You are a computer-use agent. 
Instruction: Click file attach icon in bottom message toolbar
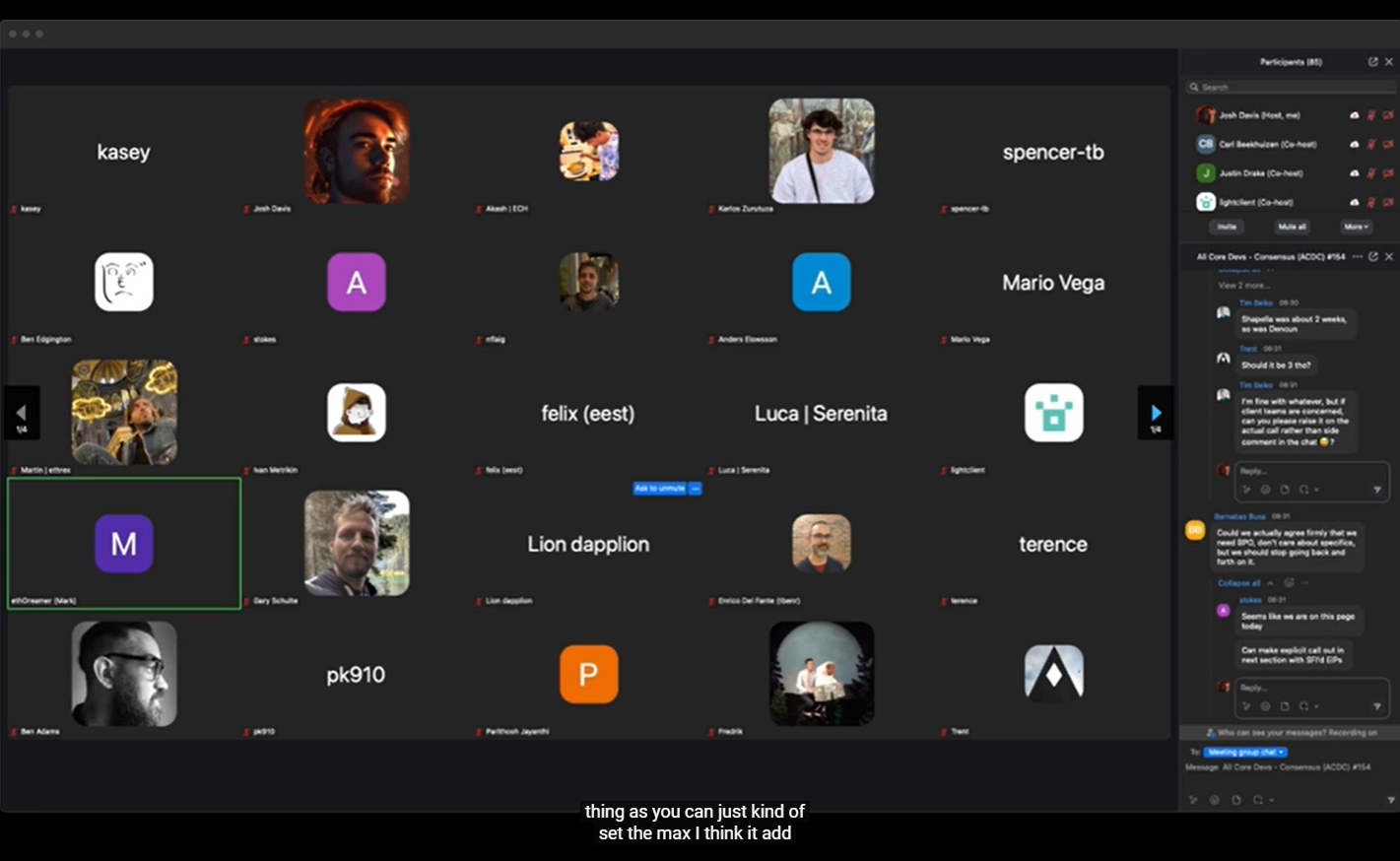pyautogui.click(x=1235, y=800)
